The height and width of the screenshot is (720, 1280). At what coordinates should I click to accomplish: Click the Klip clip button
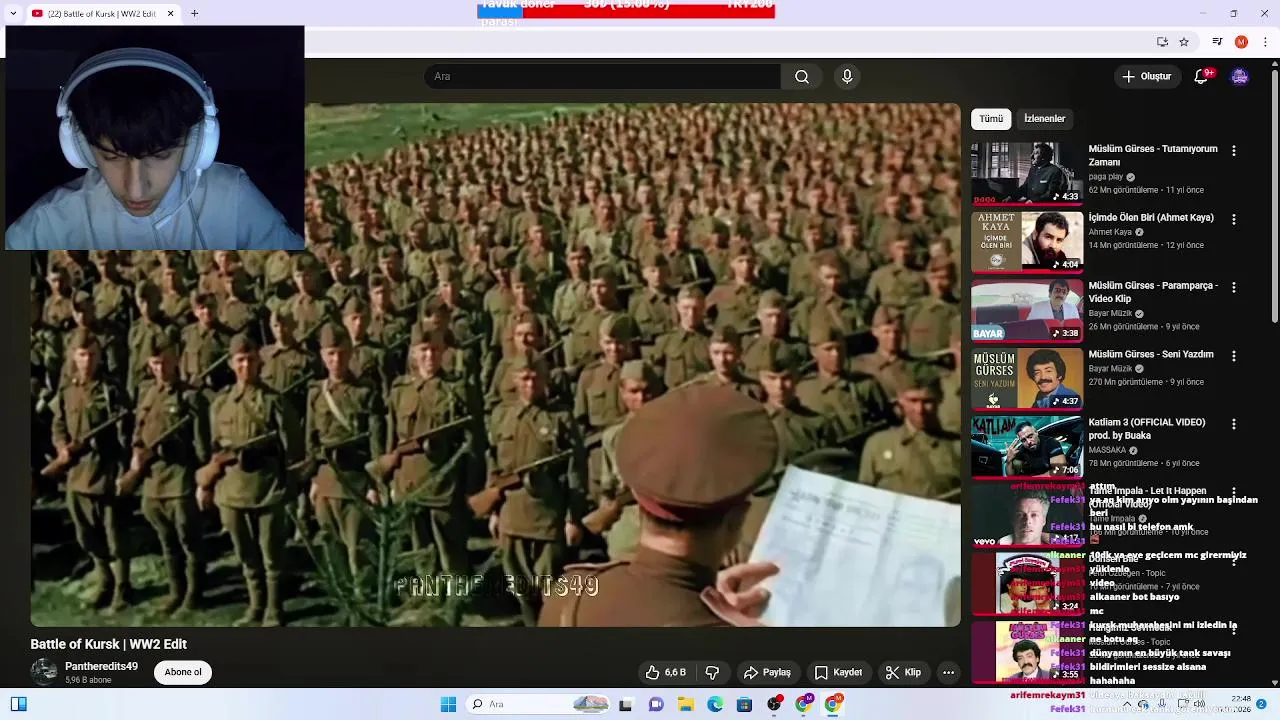(x=903, y=672)
